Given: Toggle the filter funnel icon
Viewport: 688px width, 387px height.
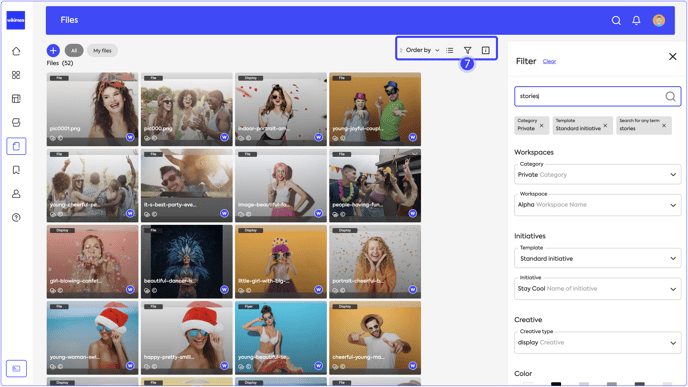Looking at the screenshot, I should pos(468,50).
